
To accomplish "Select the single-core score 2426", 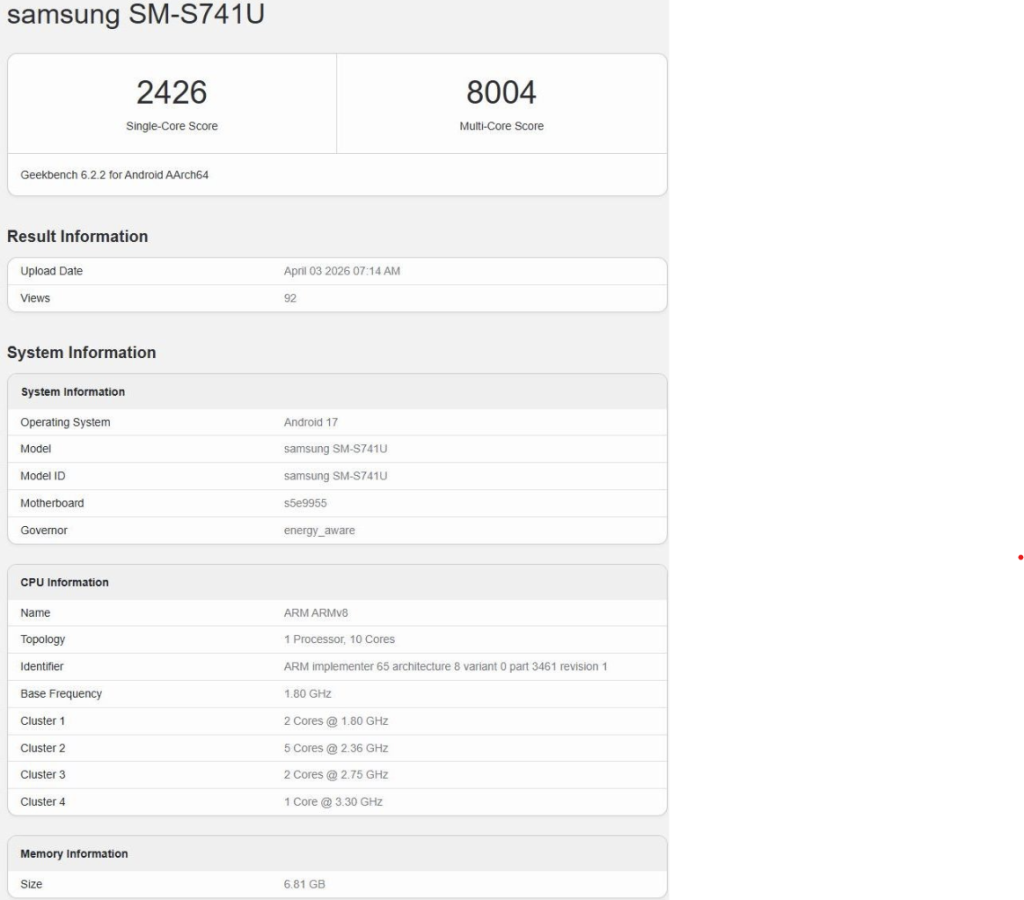I will pyautogui.click(x=172, y=92).
